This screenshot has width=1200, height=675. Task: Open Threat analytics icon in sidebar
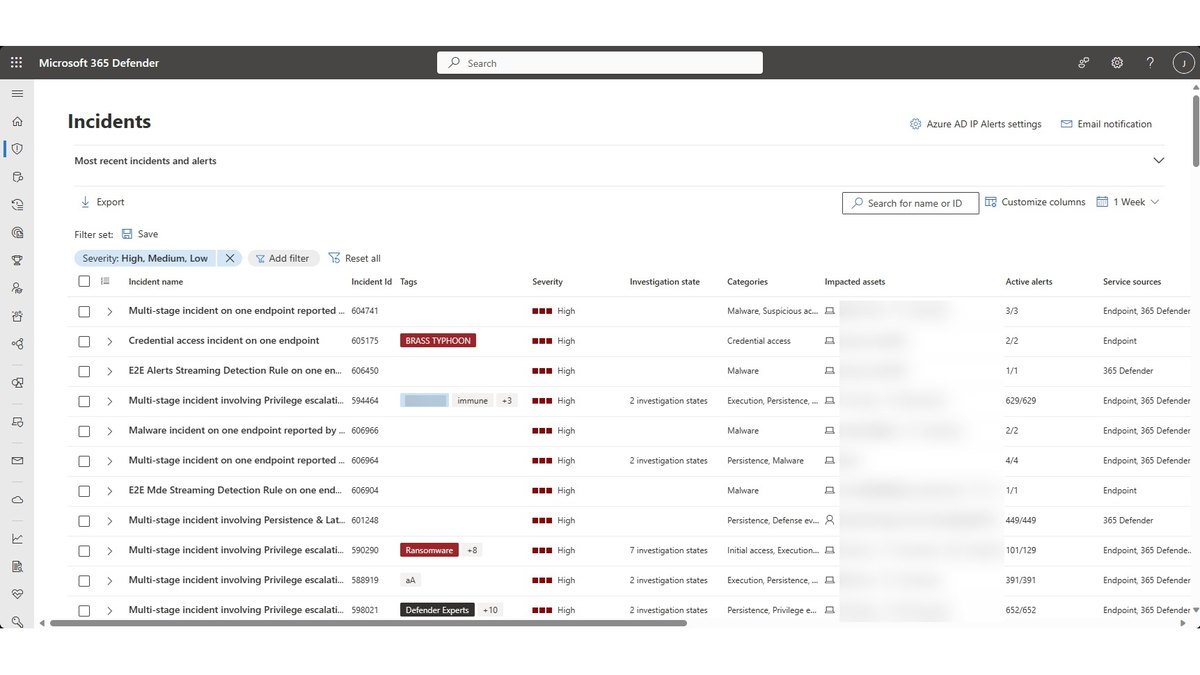coord(17,233)
